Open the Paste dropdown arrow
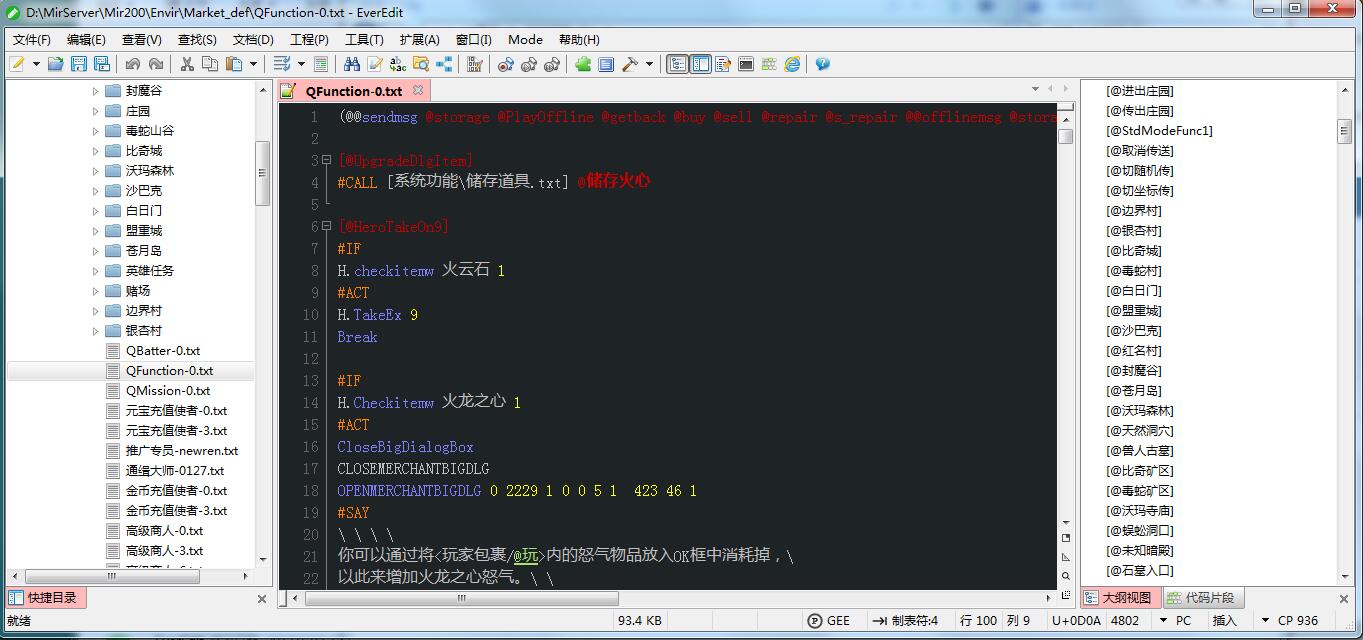The height and width of the screenshot is (640, 1363). click(253, 64)
